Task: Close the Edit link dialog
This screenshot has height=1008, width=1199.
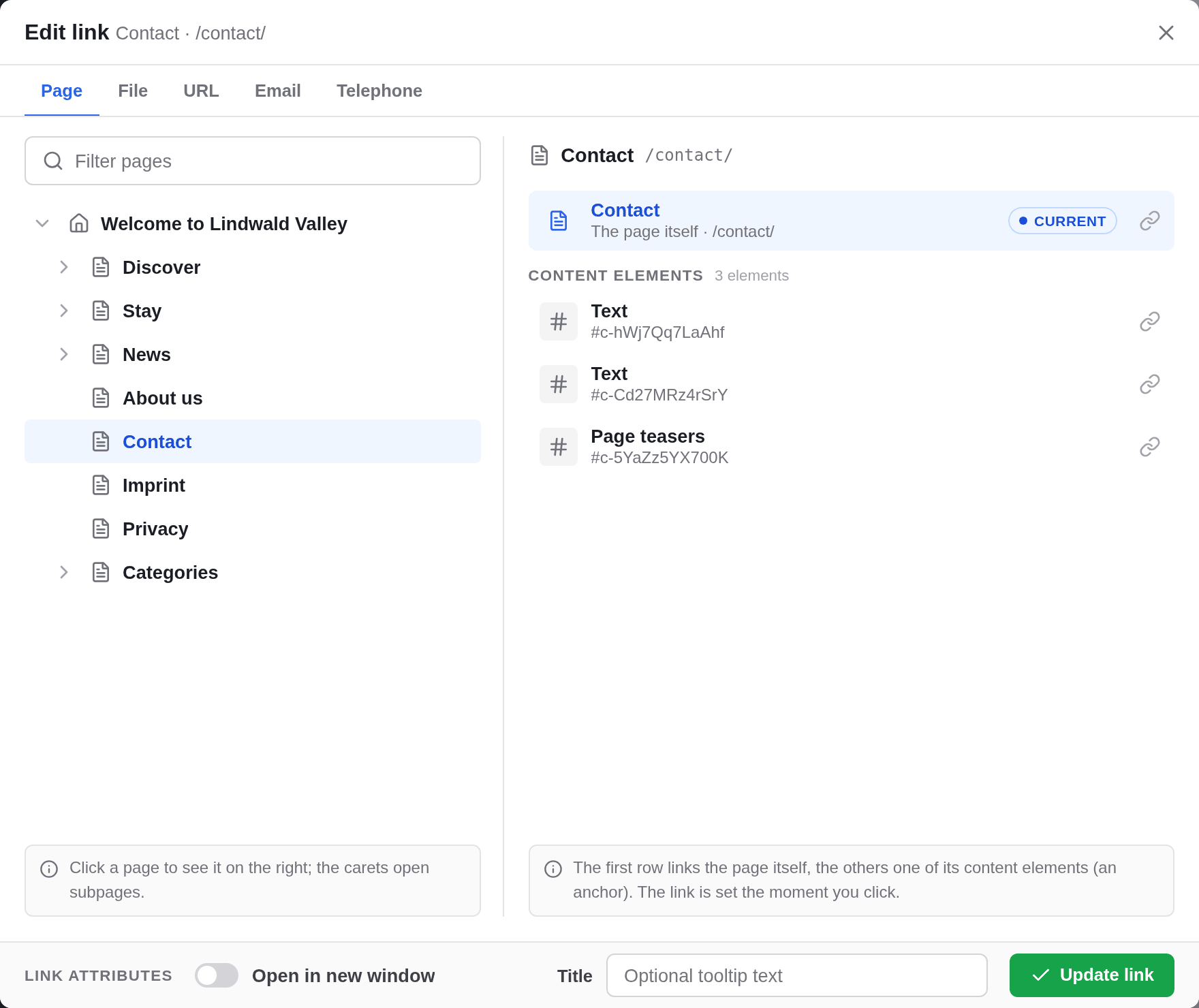Action: [x=1166, y=33]
